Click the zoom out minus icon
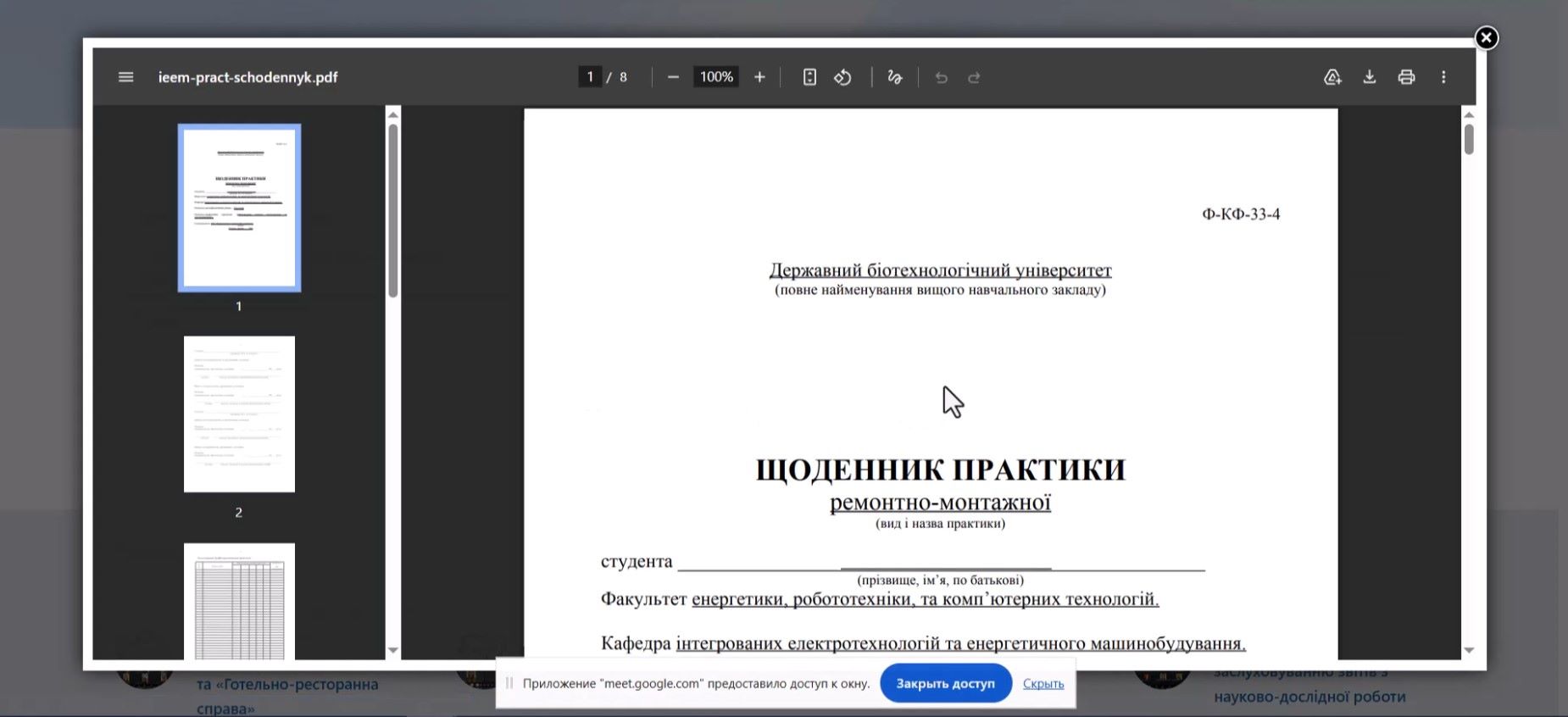Viewport: 1568px width, 717px height. pyautogui.click(x=673, y=77)
